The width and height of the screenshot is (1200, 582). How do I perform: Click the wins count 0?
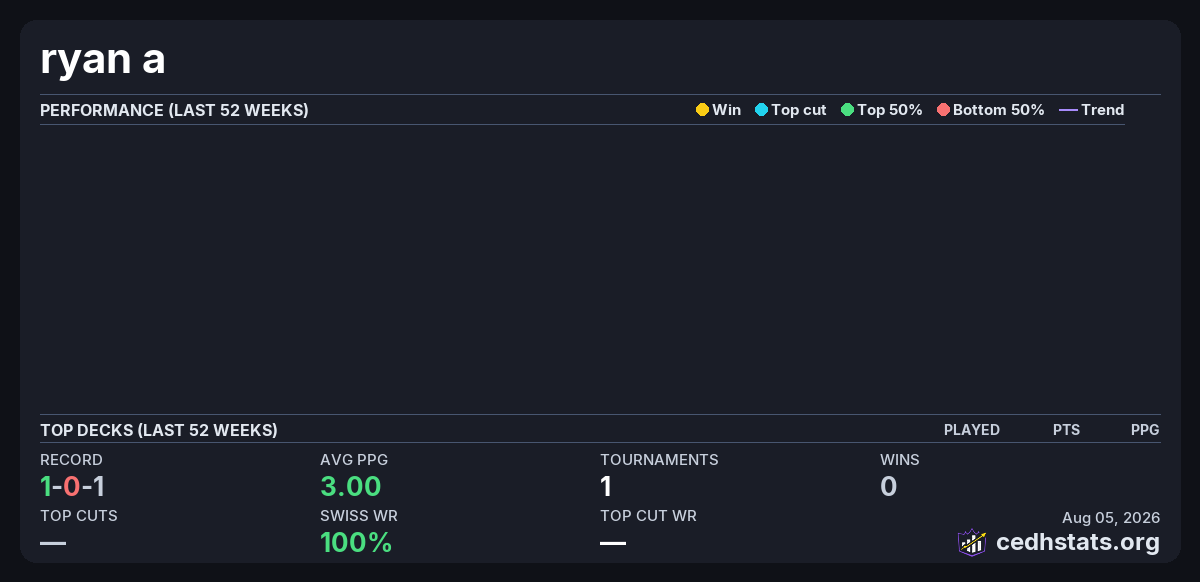click(889, 487)
